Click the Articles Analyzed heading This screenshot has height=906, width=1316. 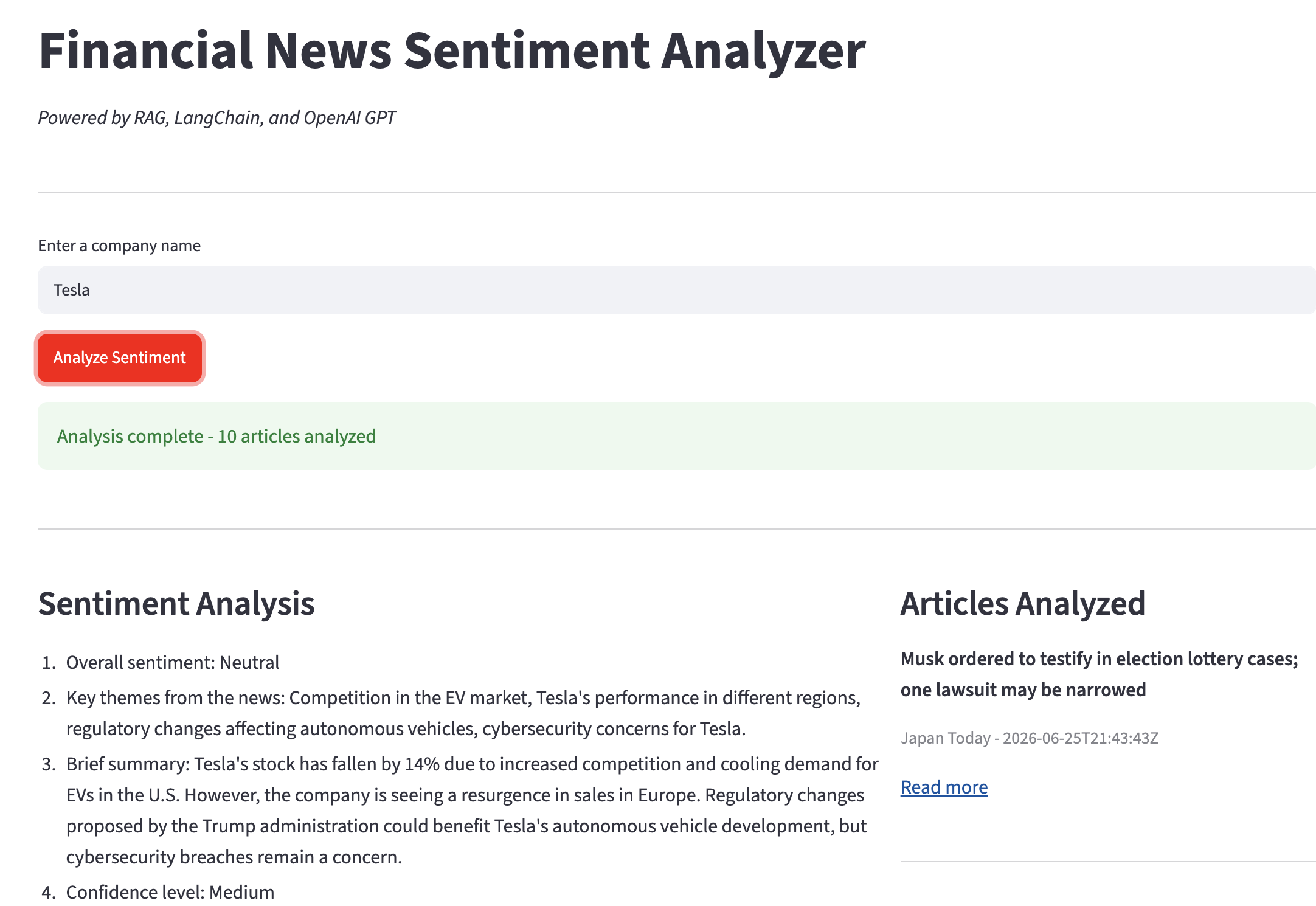pyautogui.click(x=1023, y=604)
